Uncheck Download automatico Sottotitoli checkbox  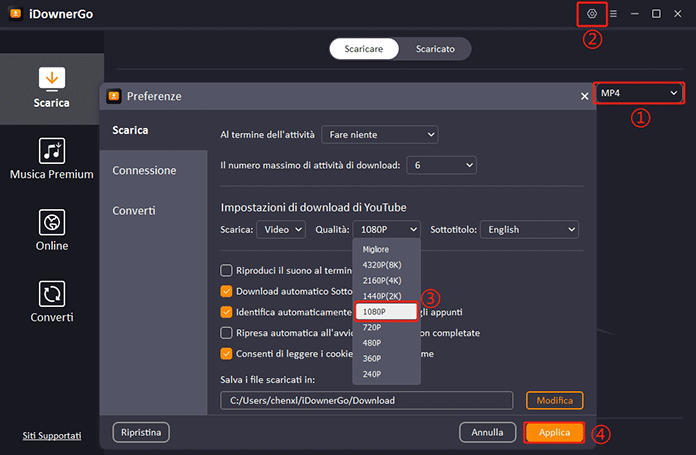pyautogui.click(x=226, y=291)
